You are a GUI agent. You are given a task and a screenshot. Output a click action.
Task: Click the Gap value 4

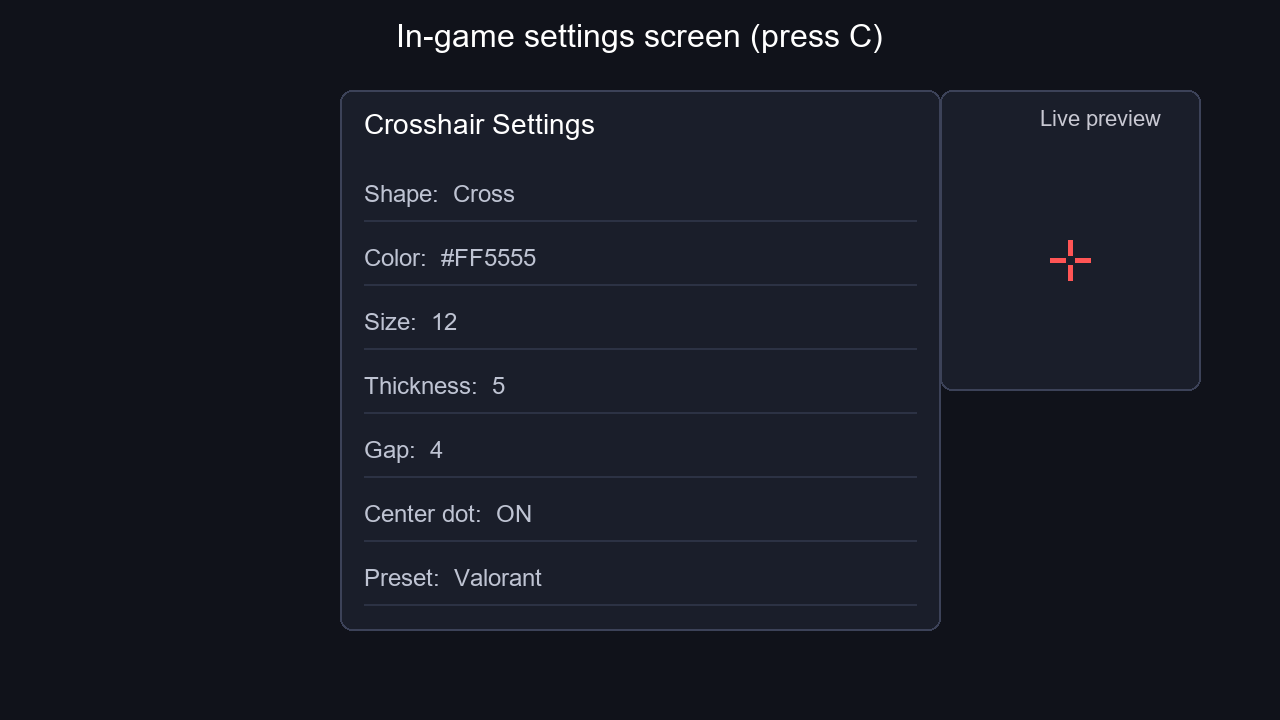[x=436, y=450]
